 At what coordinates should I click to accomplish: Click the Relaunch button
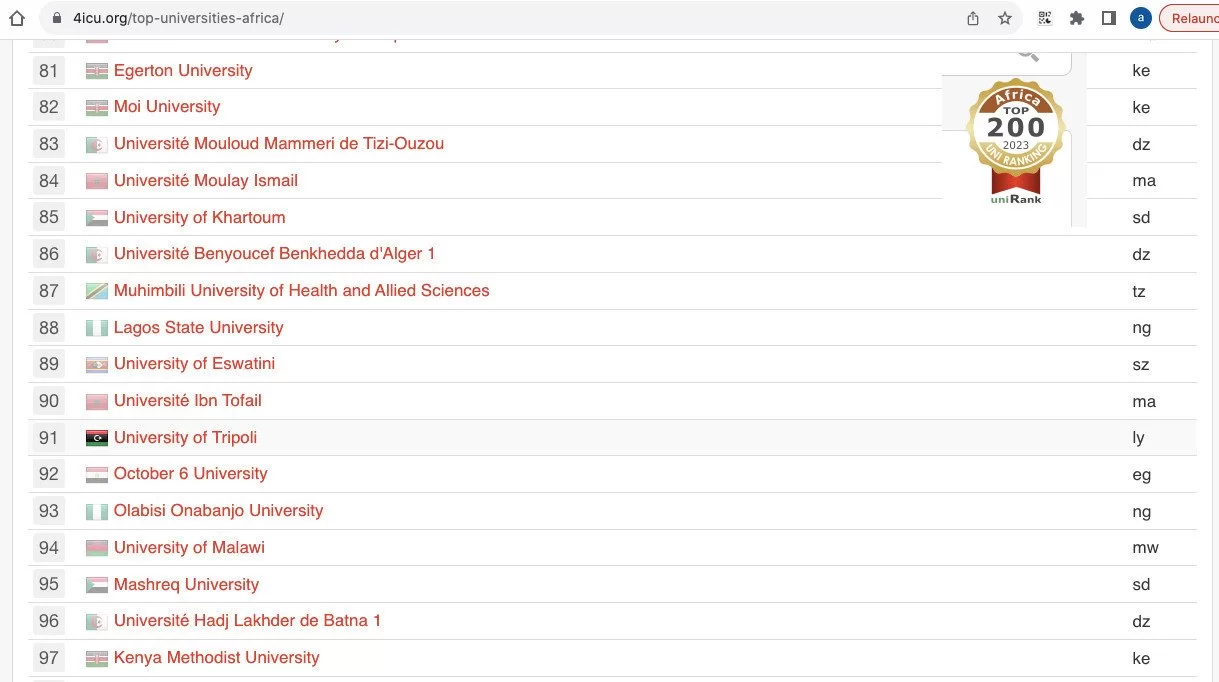(1192, 18)
